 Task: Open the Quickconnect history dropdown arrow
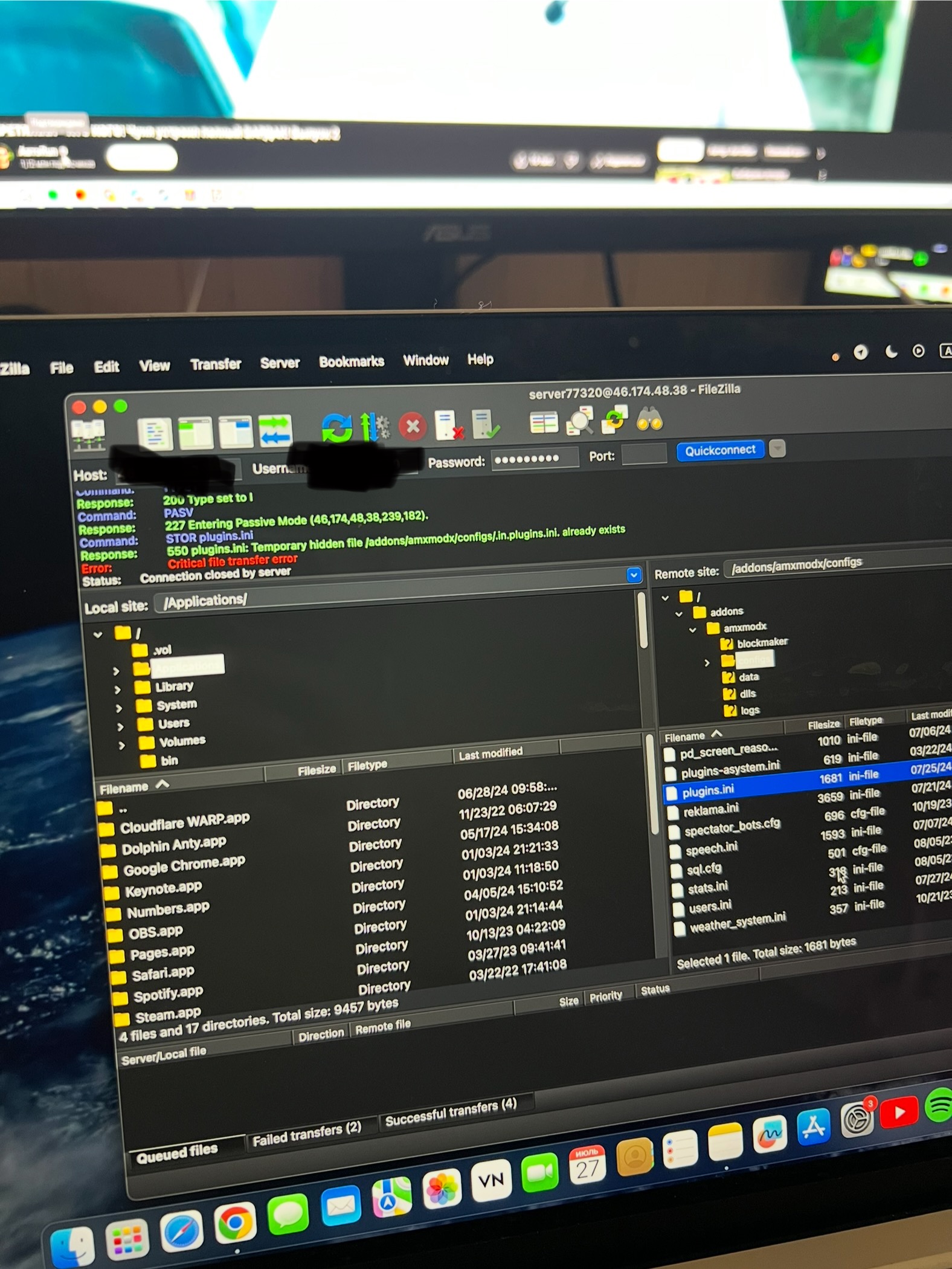(777, 449)
